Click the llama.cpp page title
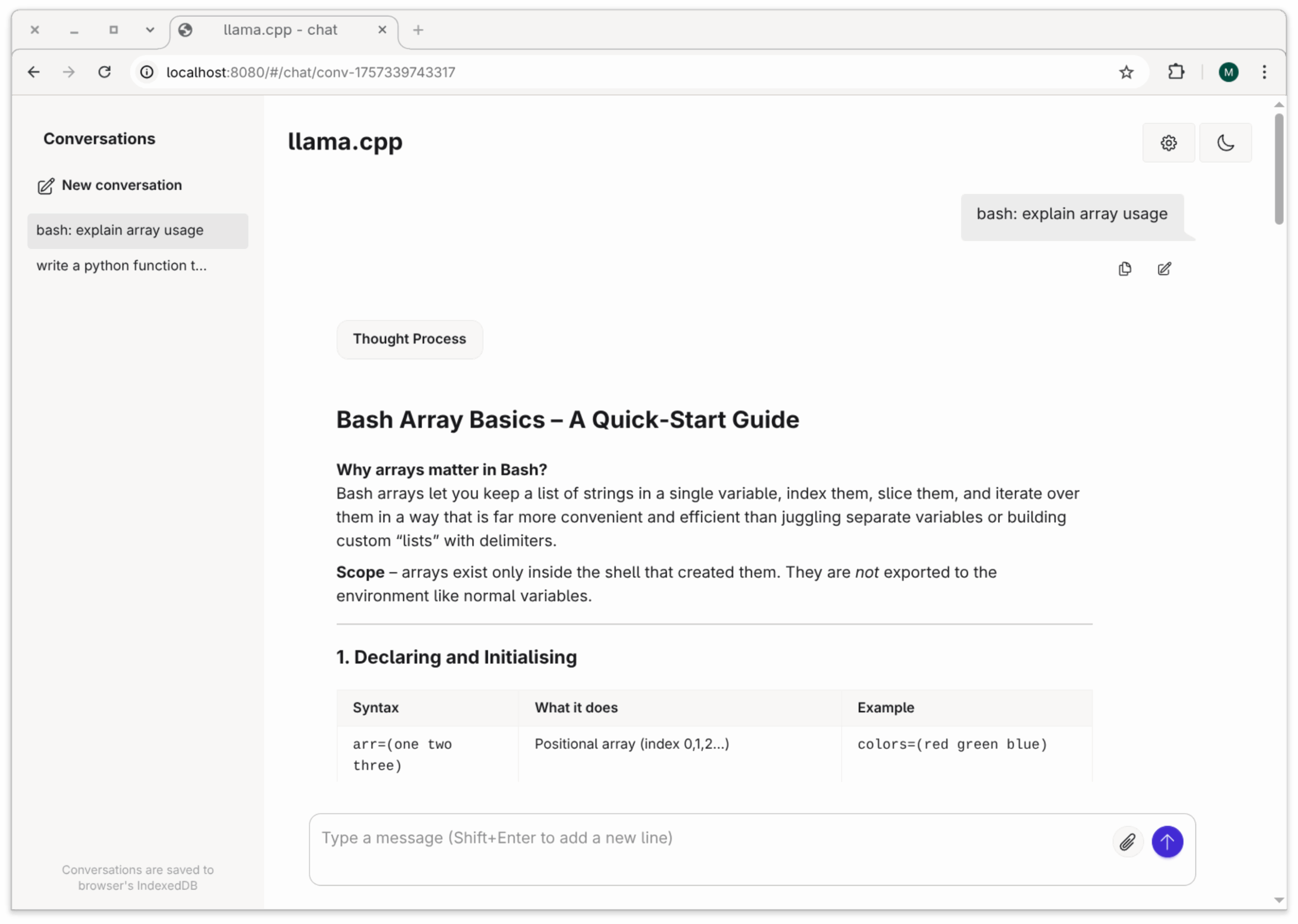The width and height of the screenshot is (1298, 924). click(345, 142)
